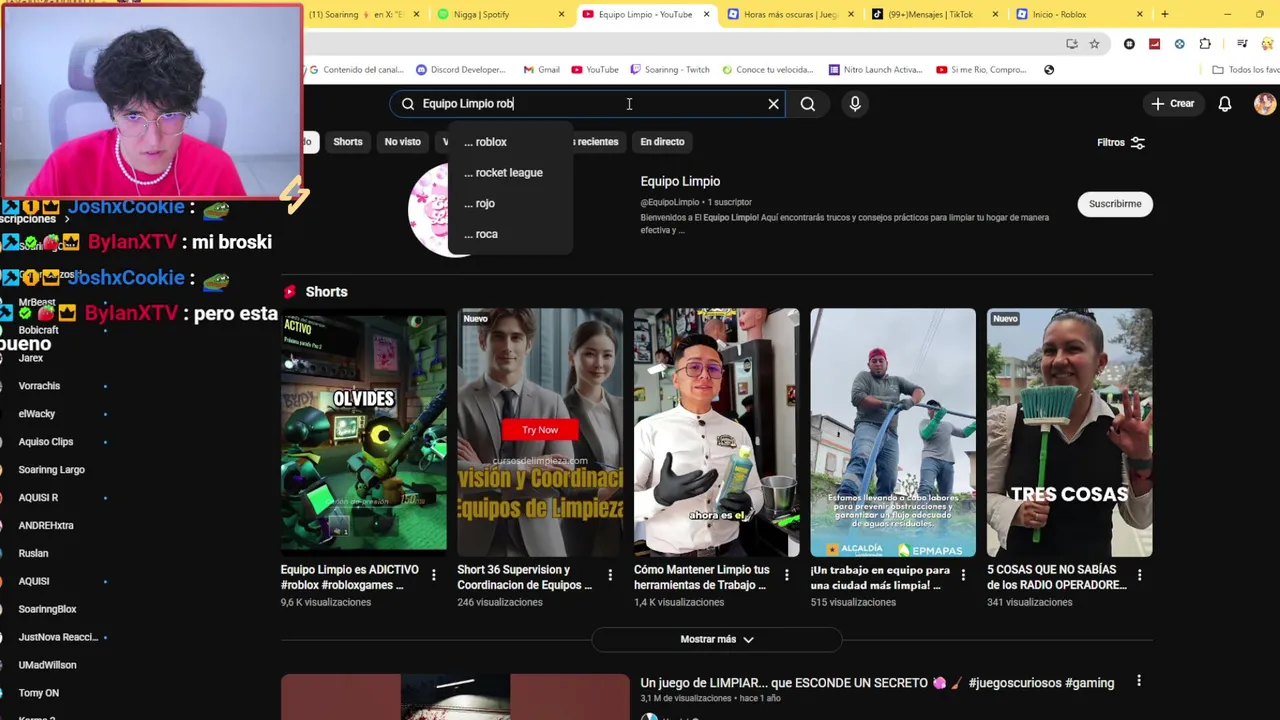The height and width of the screenshot is (720, 1280).
Task: Open Soarinng Largo subscription in sidebar
Action: [51, 470]
